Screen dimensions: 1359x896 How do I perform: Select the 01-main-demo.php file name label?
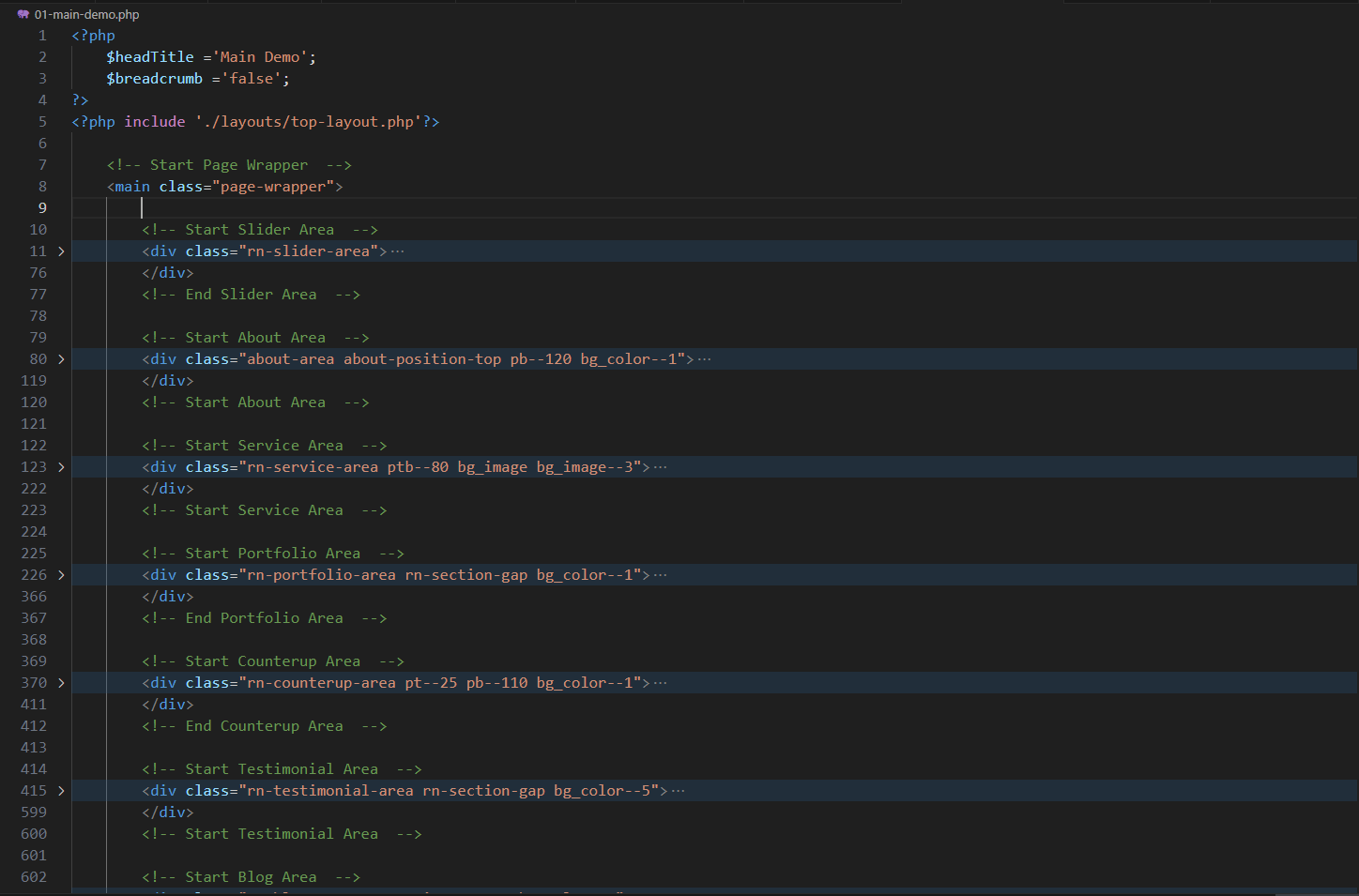[x=87, y=14]
